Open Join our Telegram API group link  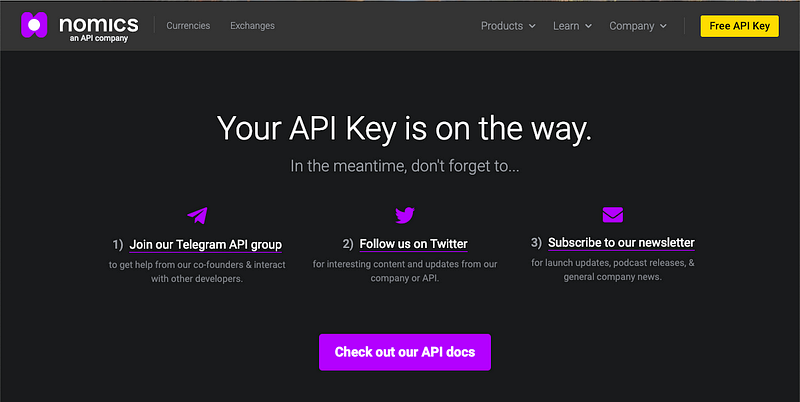click(206, 244)
